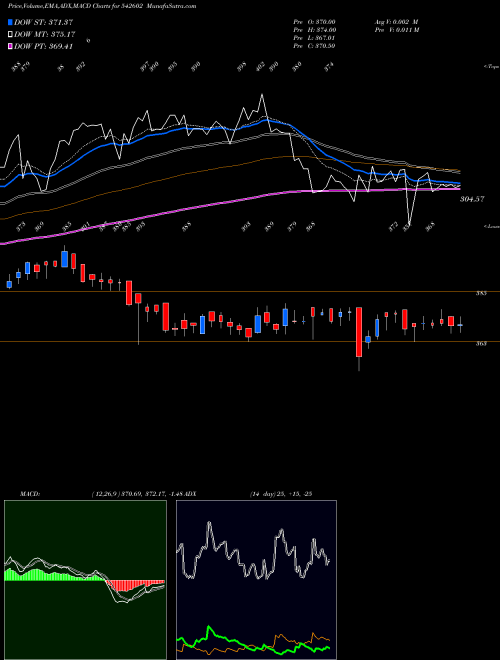Viewport: 500px width, 660px height.
Task: Click the magenta DOW PT legend swatch
Action: [x=10, y=46]
